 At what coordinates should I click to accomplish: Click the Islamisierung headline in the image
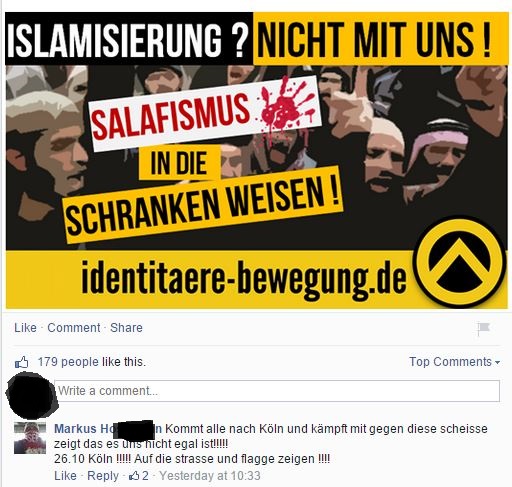tap(128, 39)
